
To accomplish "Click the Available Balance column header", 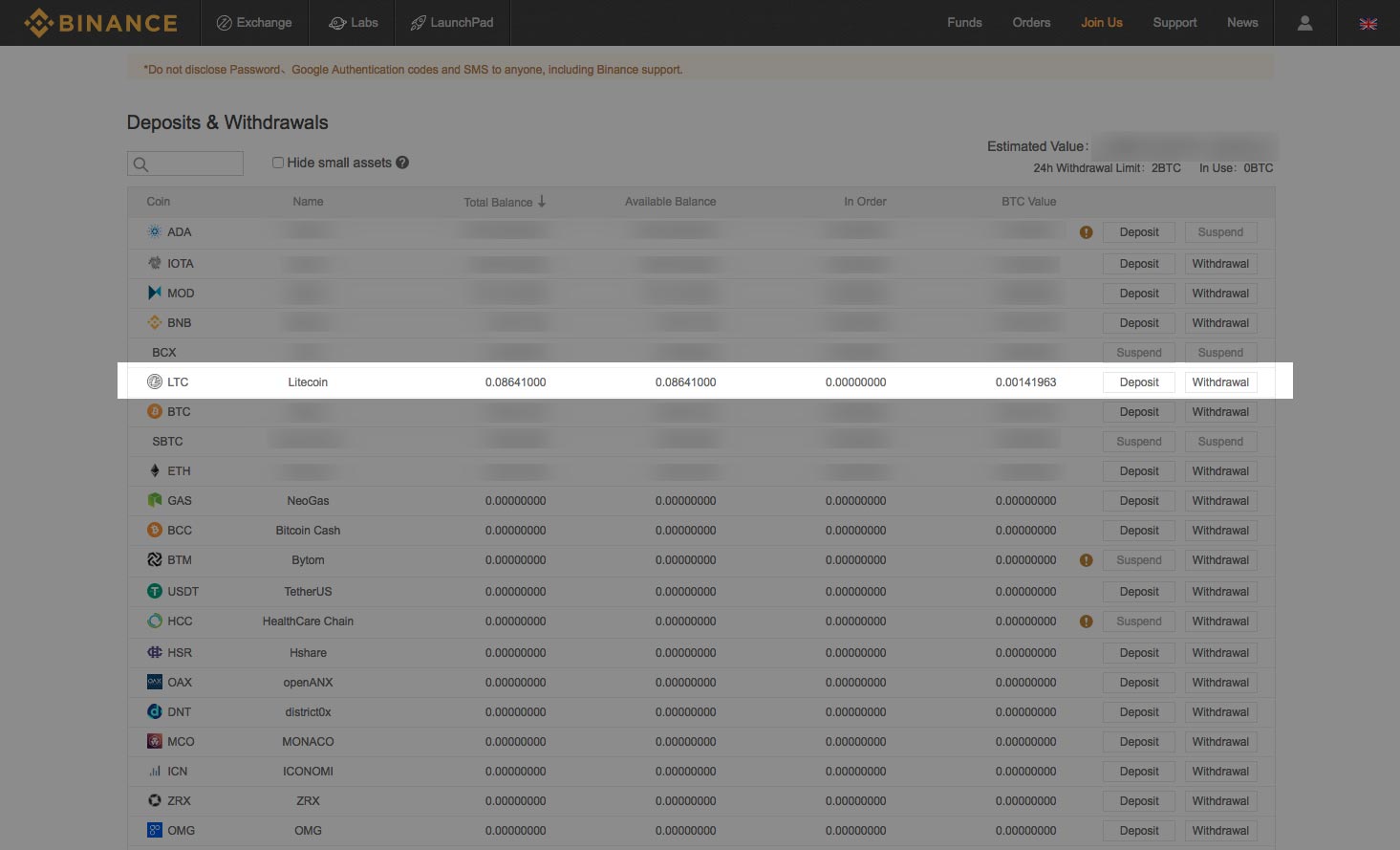I will point(671,202).
